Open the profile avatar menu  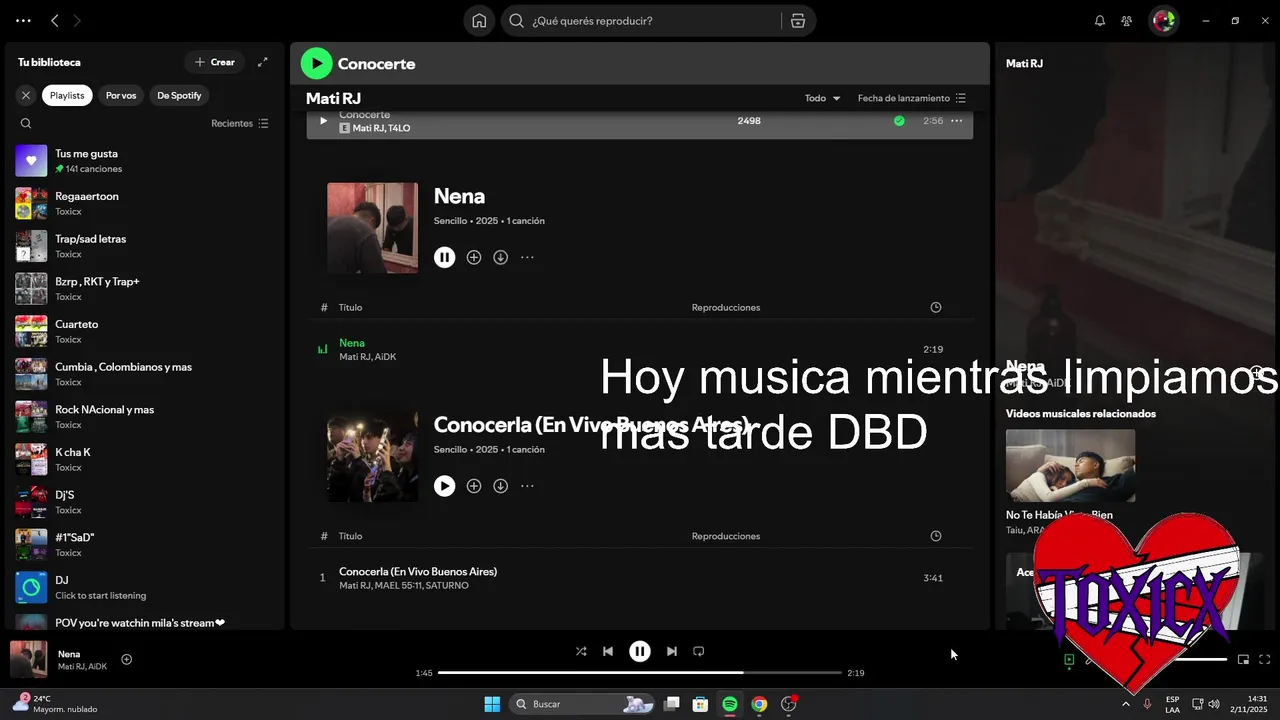[x=1163, y=21]
